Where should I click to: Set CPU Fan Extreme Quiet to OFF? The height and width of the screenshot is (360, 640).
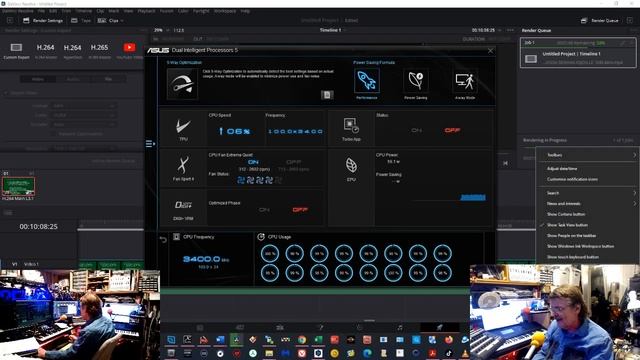(293, 162)
